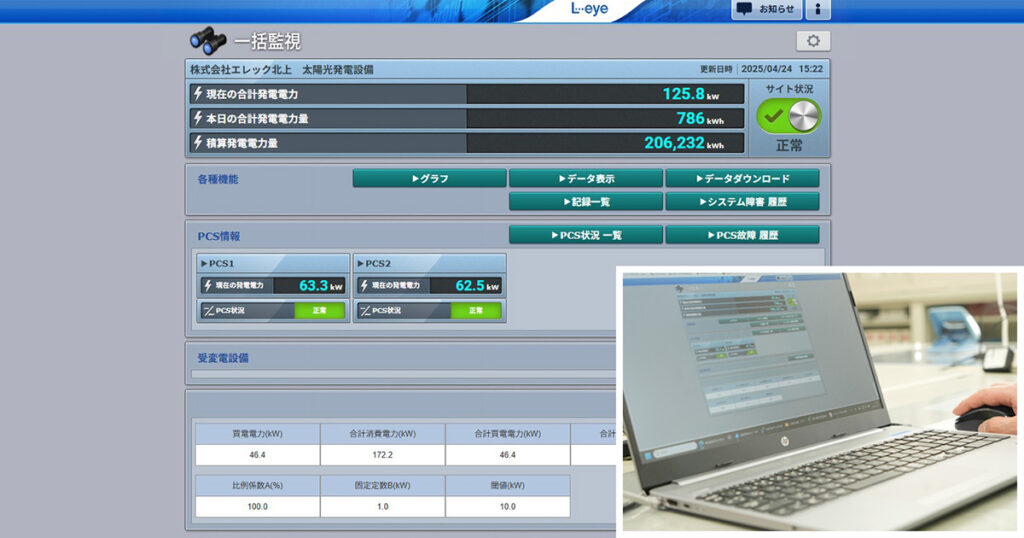Click the information 'i' icon

(817, 10)
